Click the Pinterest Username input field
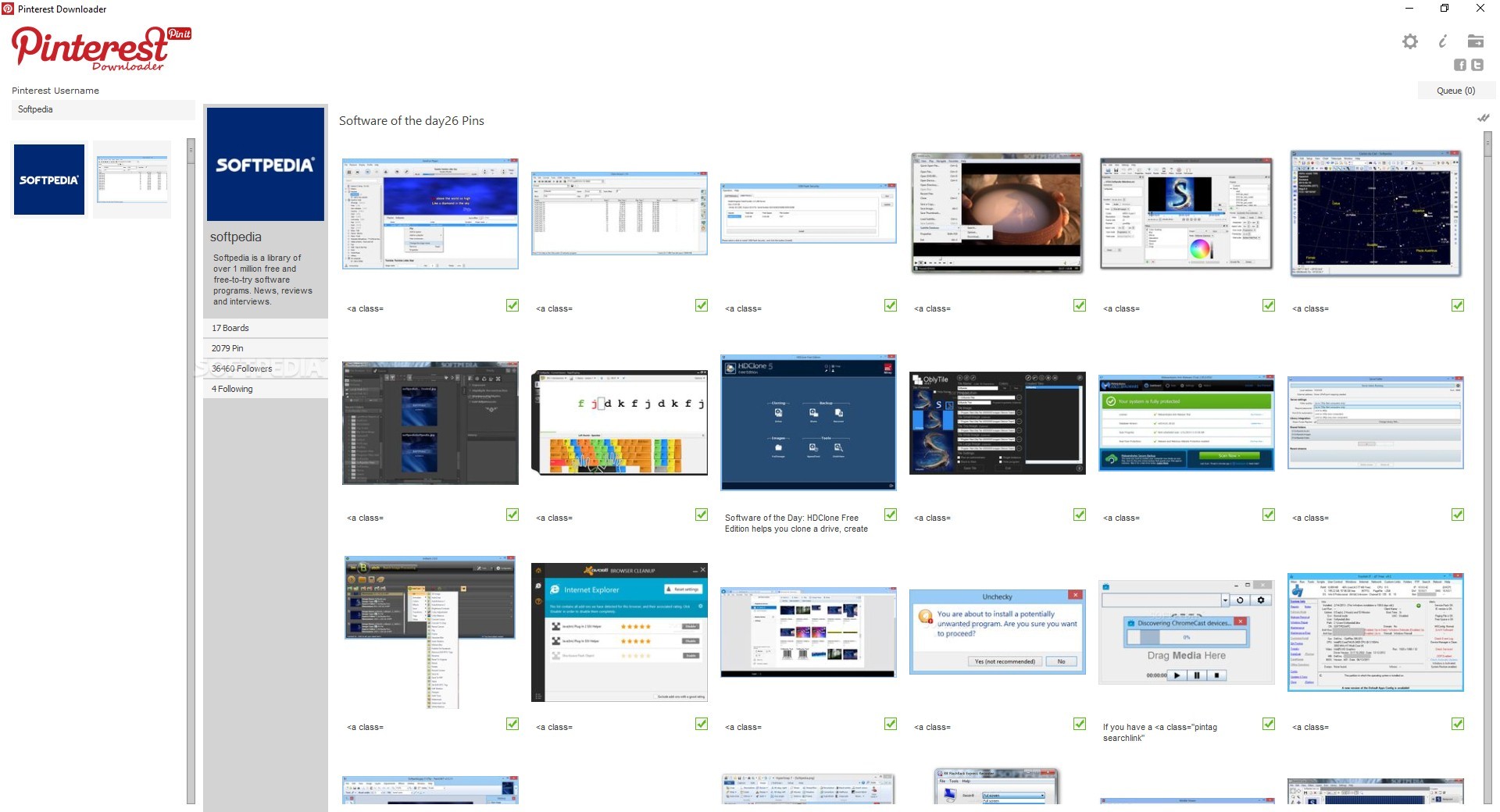1500x812 pixels. [x=103, y=109]
